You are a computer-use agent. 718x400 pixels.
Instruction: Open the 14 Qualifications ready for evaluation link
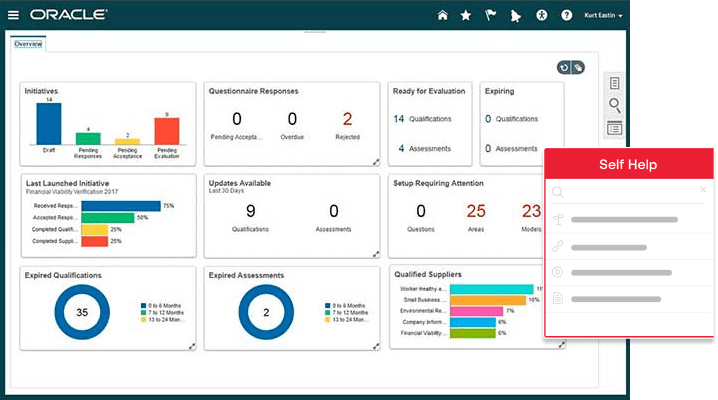click(422, 119)
